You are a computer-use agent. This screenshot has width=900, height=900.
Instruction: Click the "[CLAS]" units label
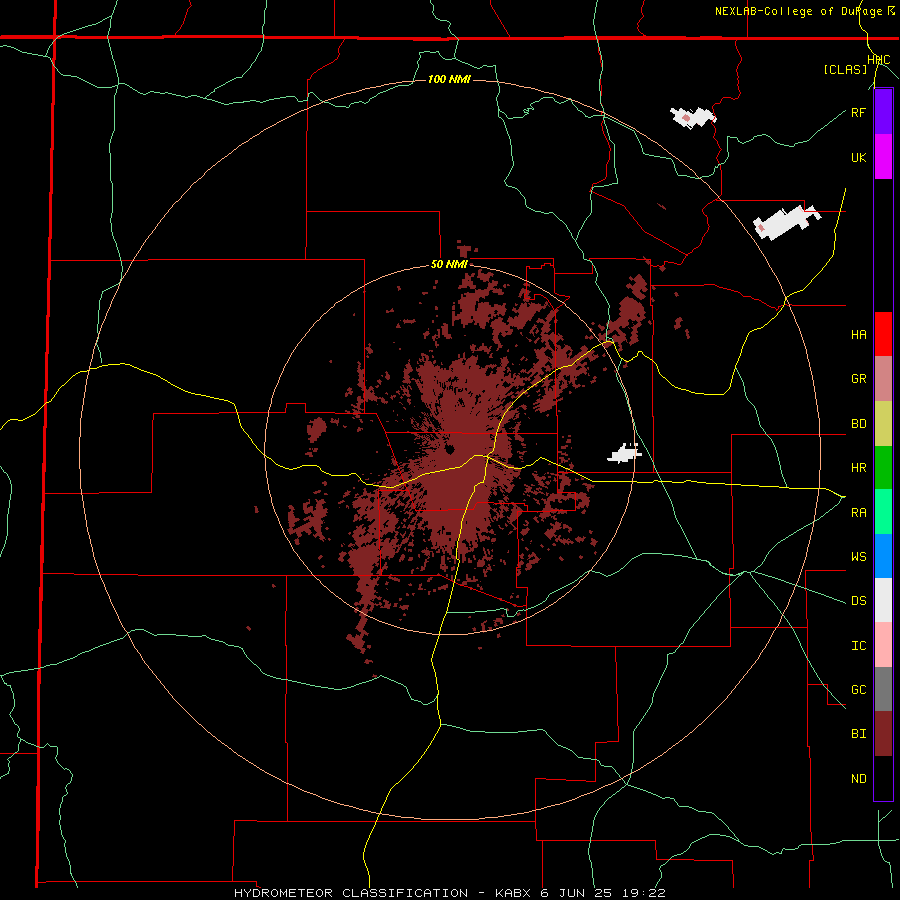(845, 69)
